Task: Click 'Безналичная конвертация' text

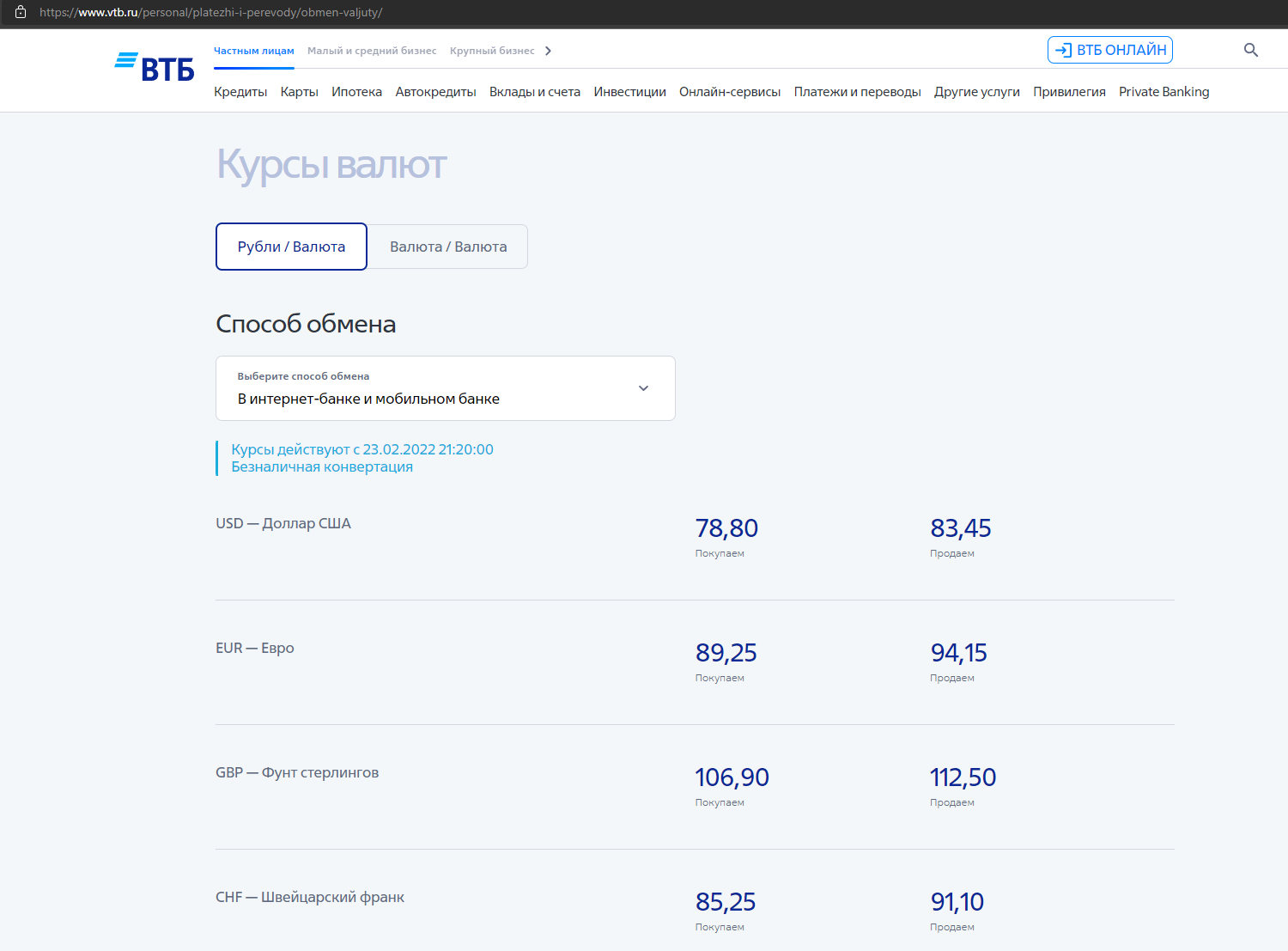Action: tap(322, 466)
